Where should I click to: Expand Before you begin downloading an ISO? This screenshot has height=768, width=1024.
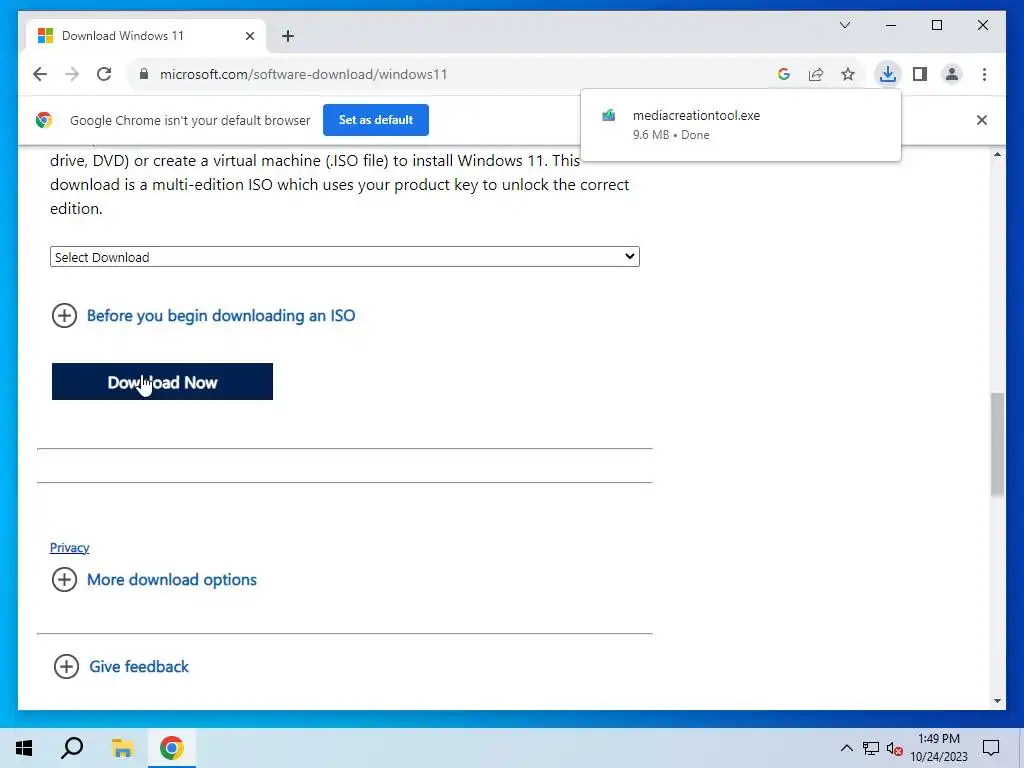pos(203,316)
